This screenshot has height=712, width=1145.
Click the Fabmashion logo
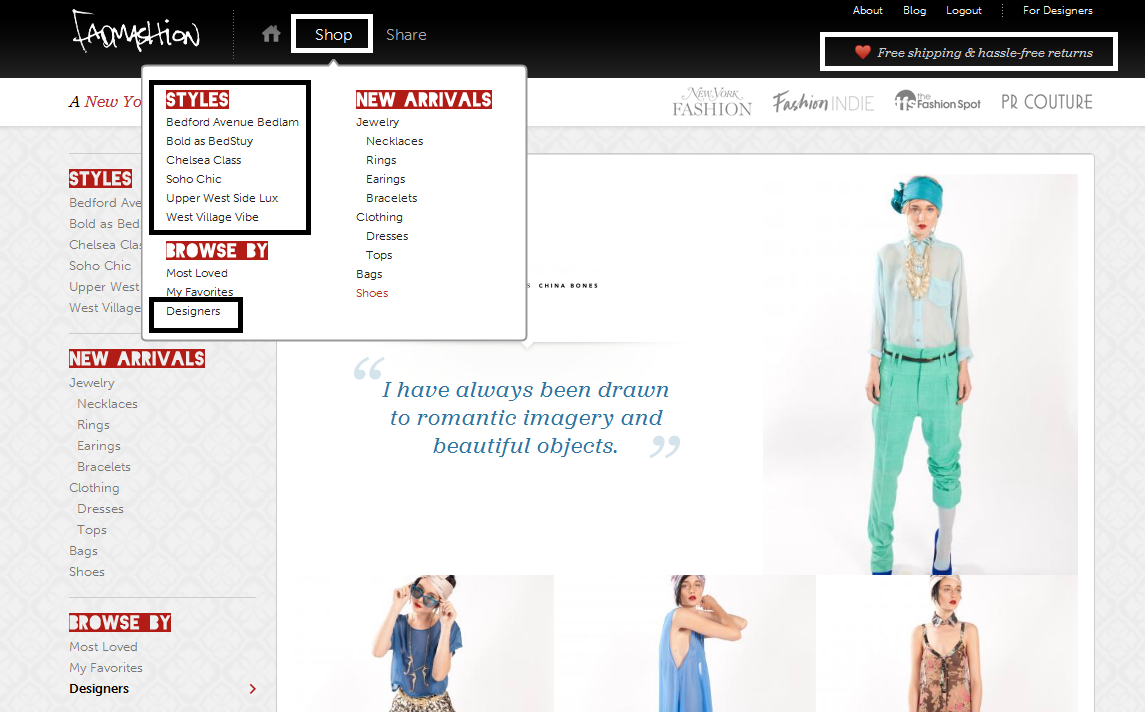[136, 32]
